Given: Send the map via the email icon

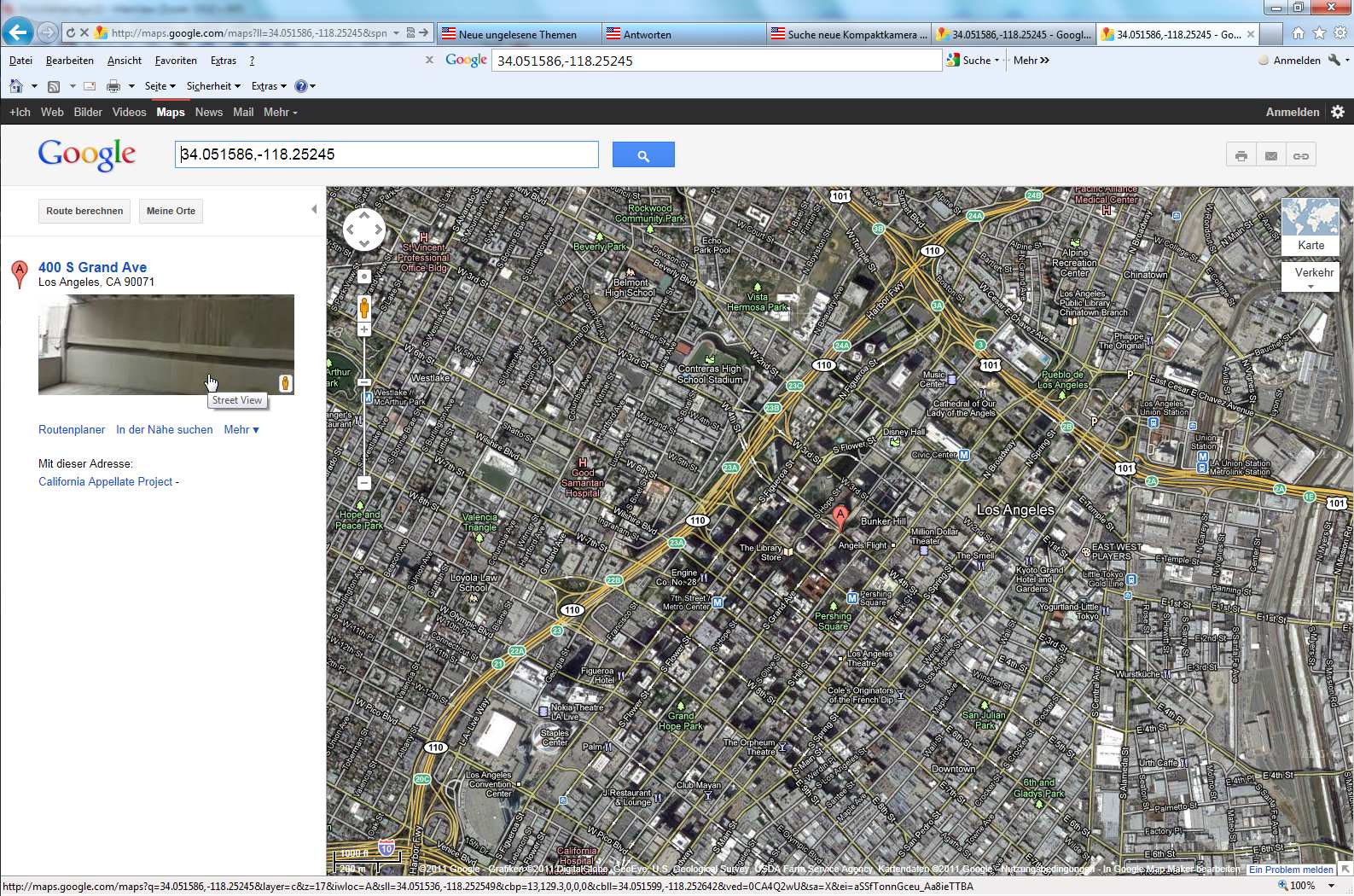Looking at the screenshot, I should 1270,155.
